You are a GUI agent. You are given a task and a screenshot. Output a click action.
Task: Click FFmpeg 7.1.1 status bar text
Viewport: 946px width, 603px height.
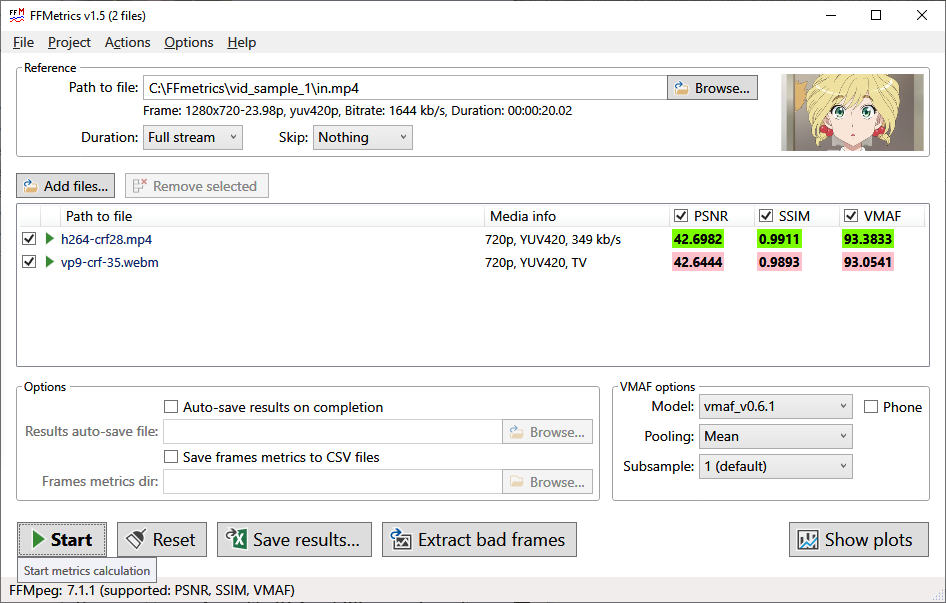(152, 590)
